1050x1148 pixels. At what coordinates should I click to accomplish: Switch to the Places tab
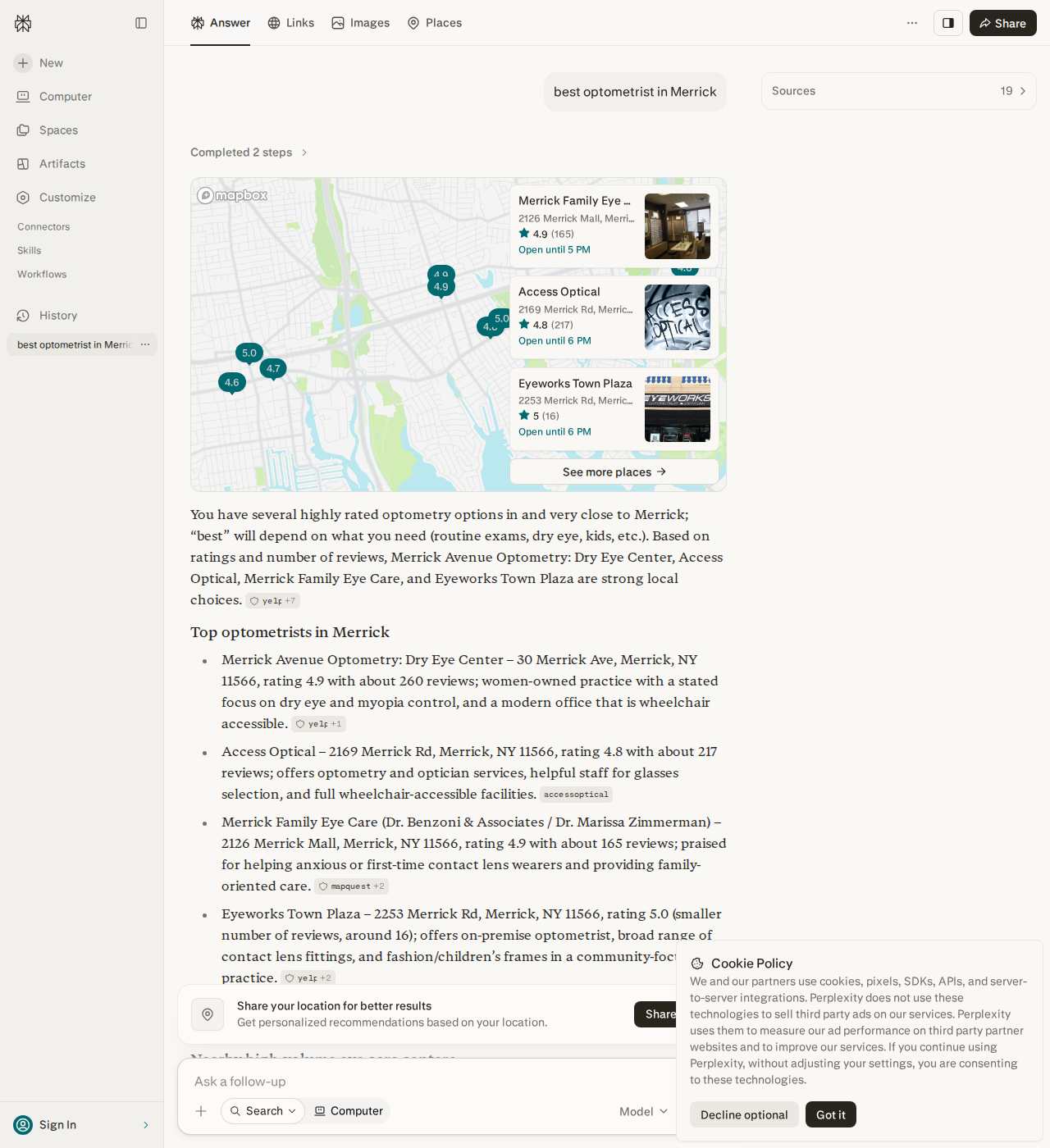tap(435, 23)
